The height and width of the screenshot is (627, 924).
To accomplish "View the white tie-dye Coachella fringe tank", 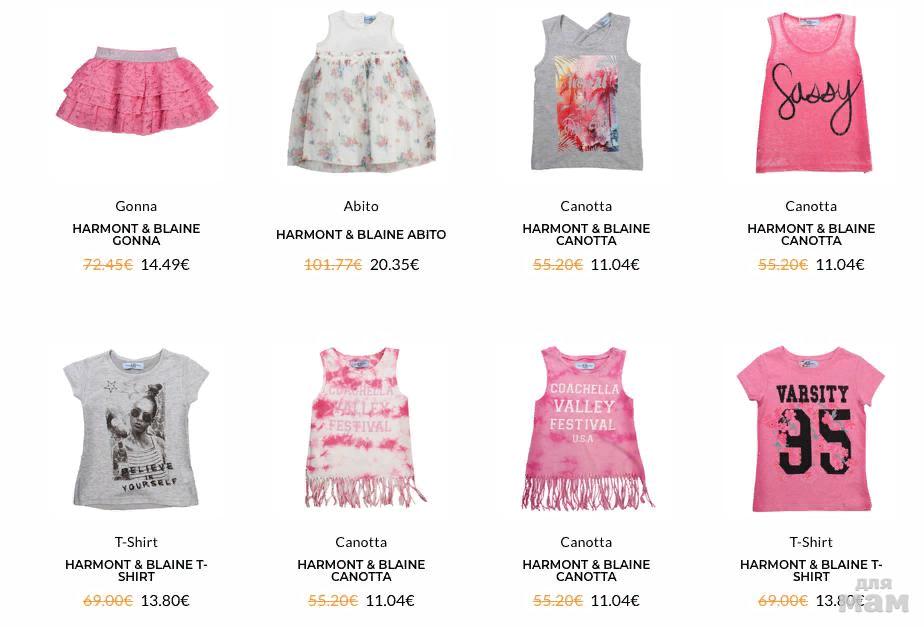I will coord(362,427).
